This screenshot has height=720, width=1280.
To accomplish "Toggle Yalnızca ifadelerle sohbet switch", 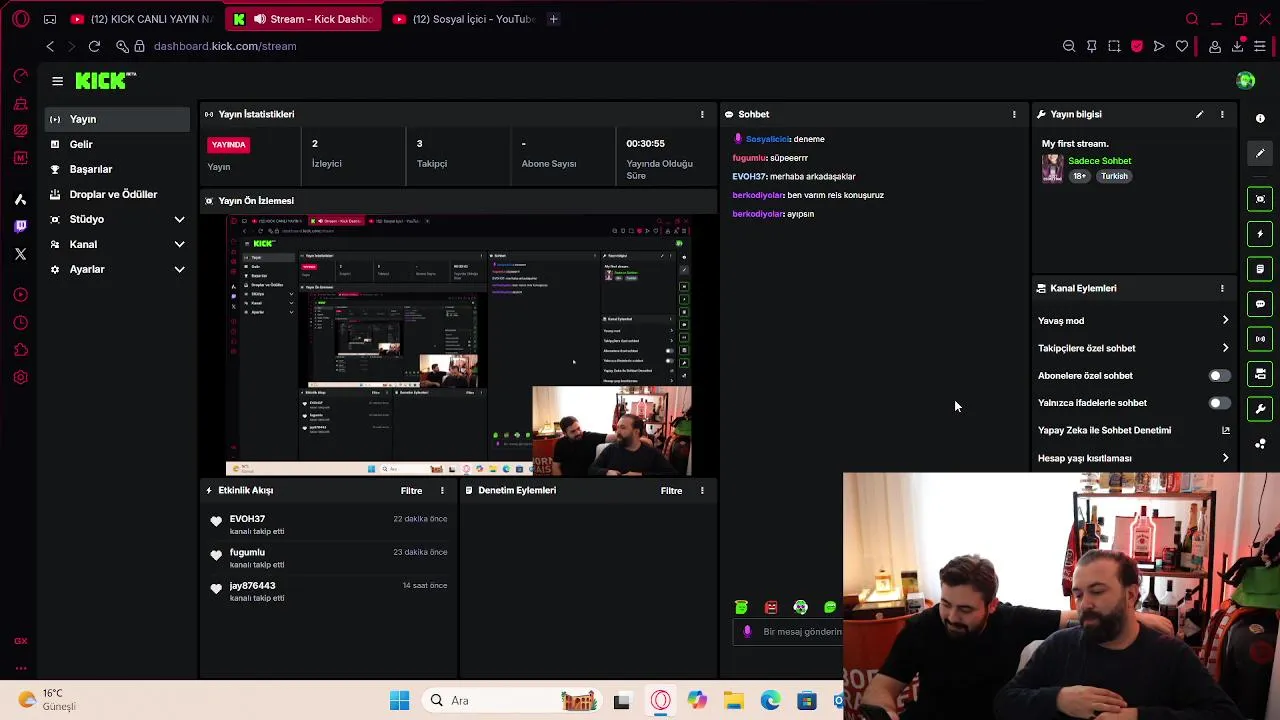I will [x=1219, y=403].
